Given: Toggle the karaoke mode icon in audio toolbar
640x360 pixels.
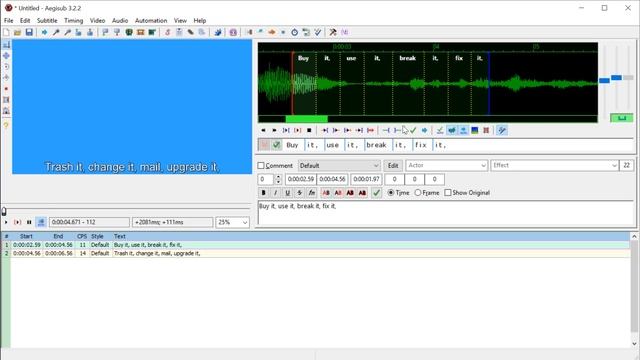Looking at the screenshot, I should click(x=502, y=130).
